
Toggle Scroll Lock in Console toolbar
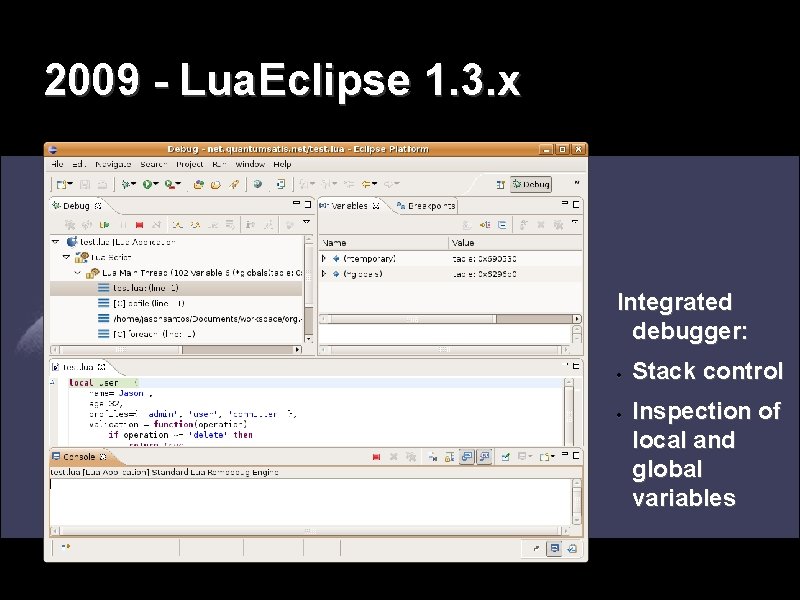coord(449,457)
